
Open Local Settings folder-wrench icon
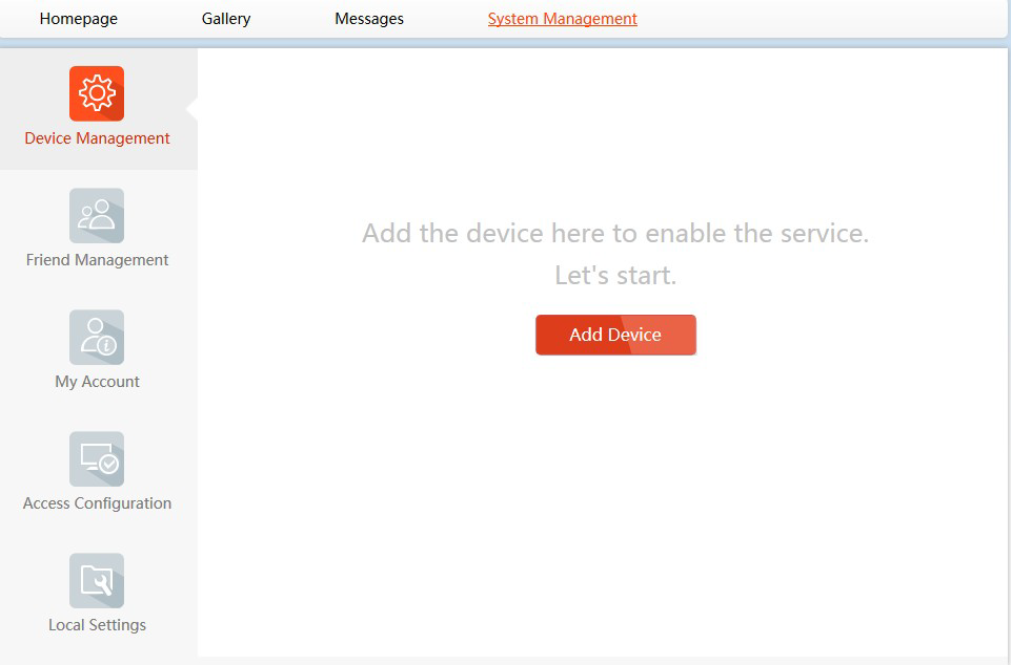97,581
